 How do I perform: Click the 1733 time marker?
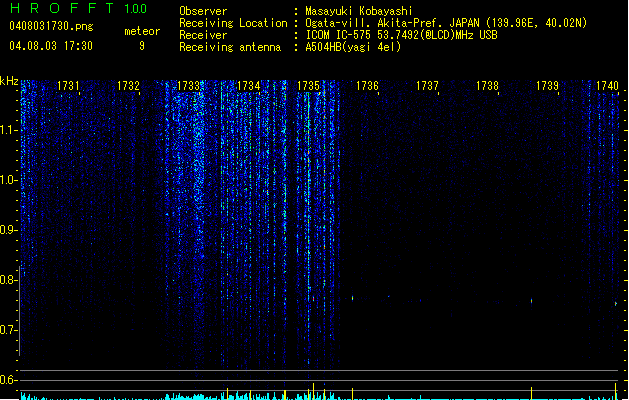188,86
